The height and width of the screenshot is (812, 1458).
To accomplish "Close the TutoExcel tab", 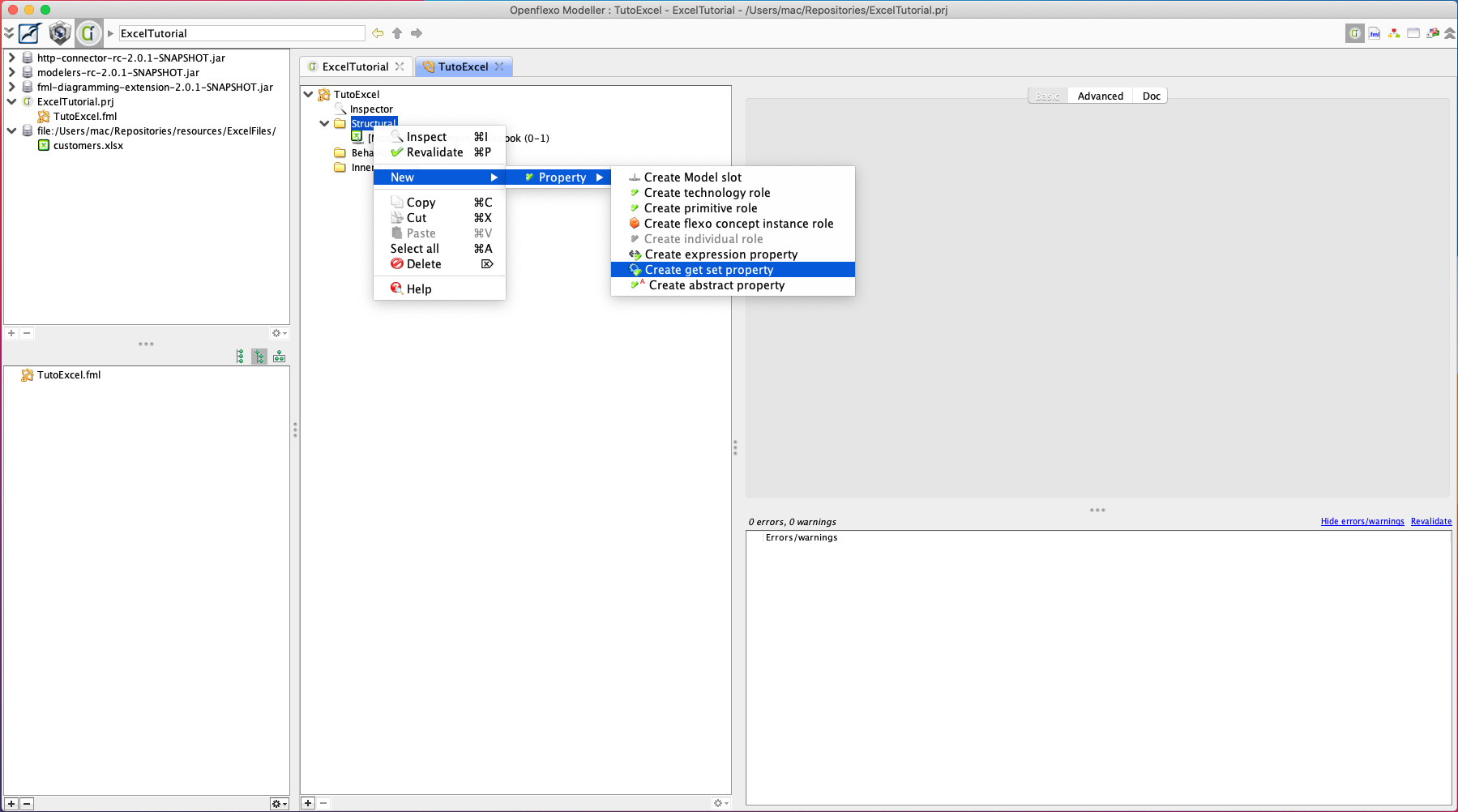I will [499, 66].
